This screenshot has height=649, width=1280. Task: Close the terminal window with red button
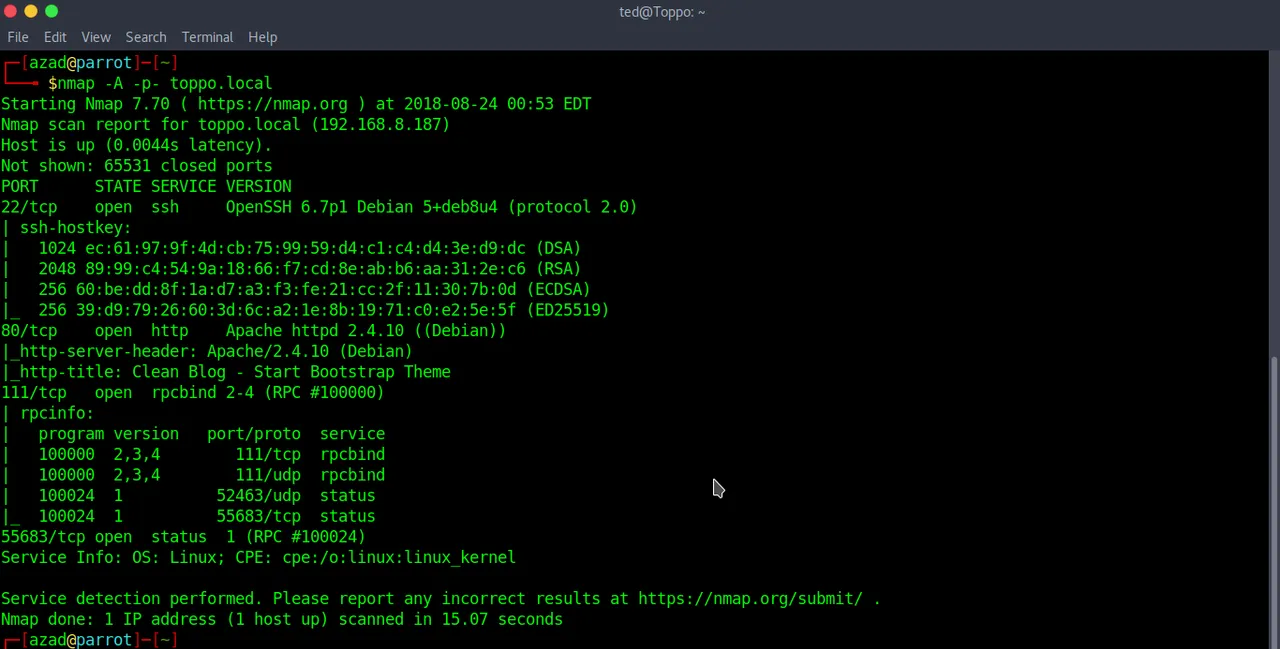pyautogui.click(x=10, y=11)
